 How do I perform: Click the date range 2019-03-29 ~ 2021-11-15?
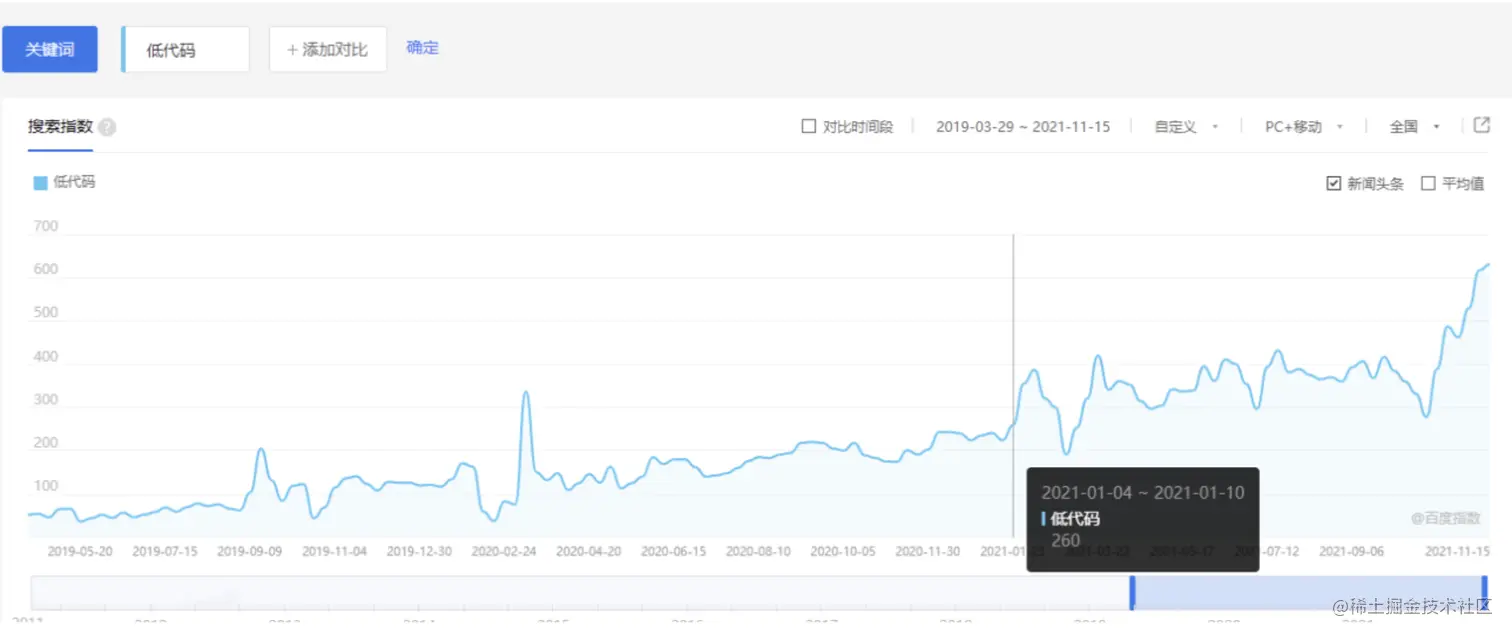[x=1022, y=127]
